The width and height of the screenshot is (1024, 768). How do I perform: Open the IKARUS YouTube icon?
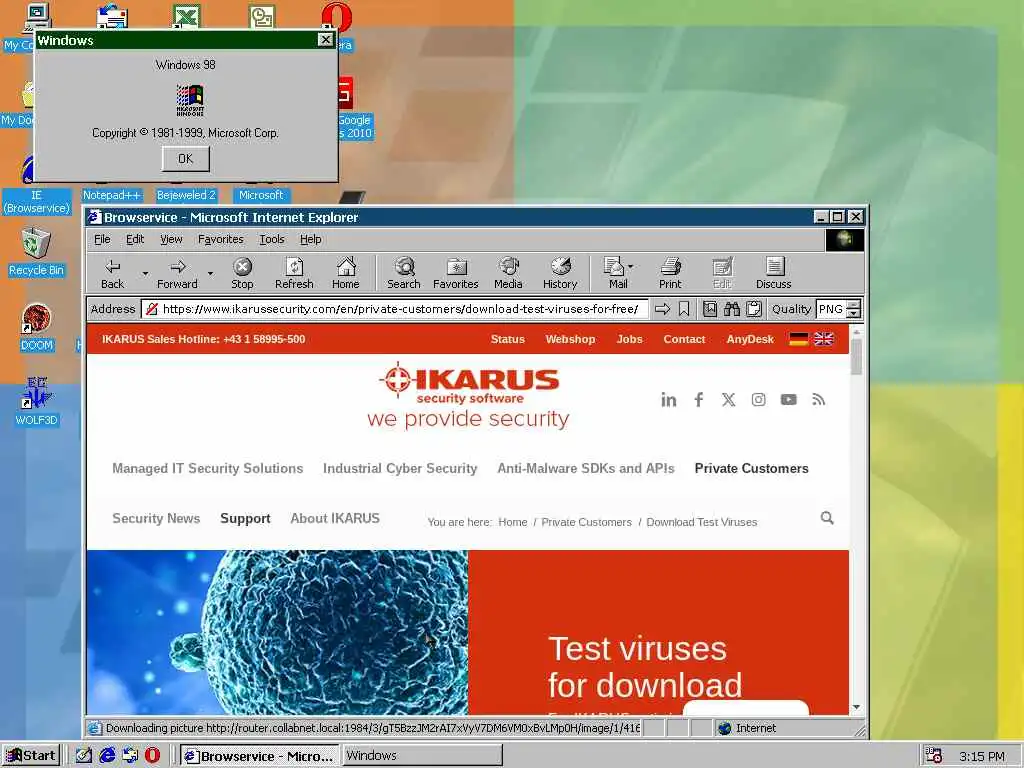pos(788,400)
